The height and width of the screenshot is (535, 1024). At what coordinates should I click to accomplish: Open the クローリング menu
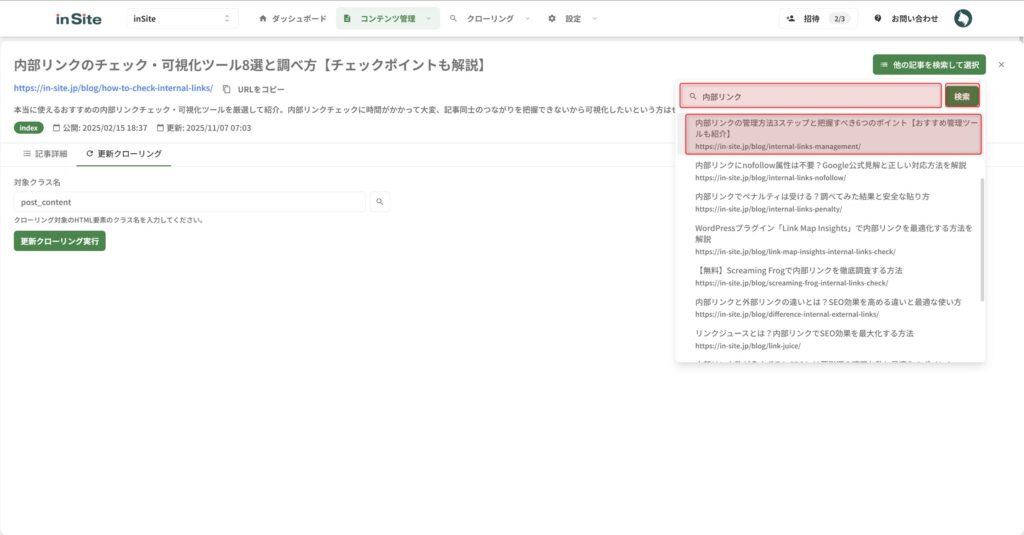tap(490, 18)
